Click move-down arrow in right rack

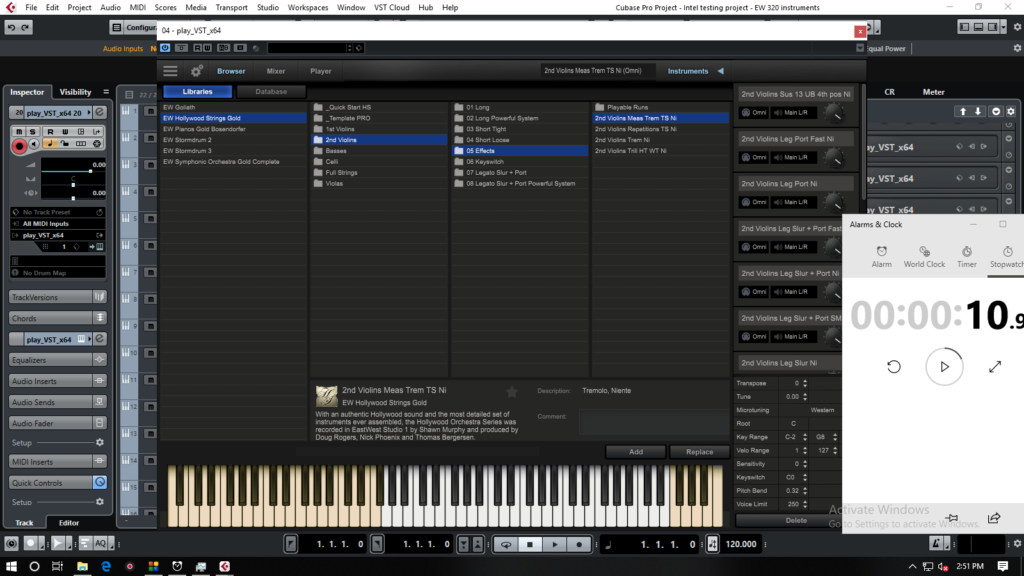click(978, 112)
